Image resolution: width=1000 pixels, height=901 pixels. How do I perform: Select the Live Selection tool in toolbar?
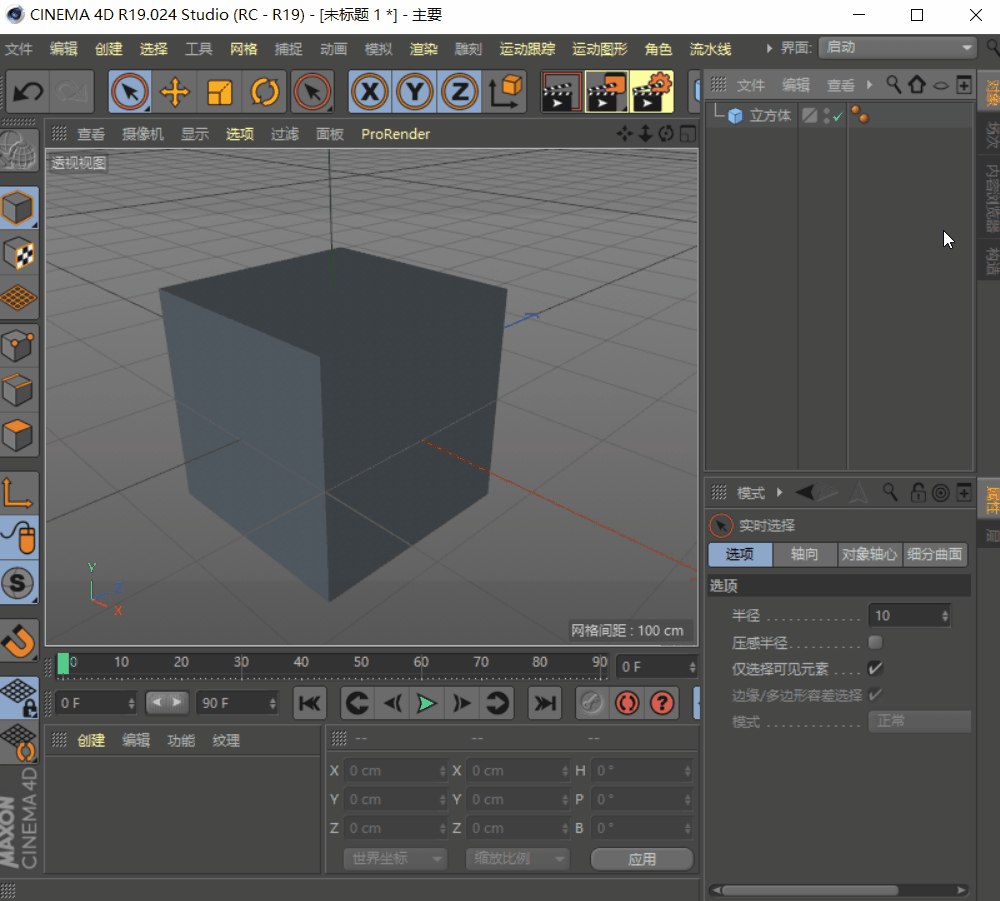(x=130, y=92)
